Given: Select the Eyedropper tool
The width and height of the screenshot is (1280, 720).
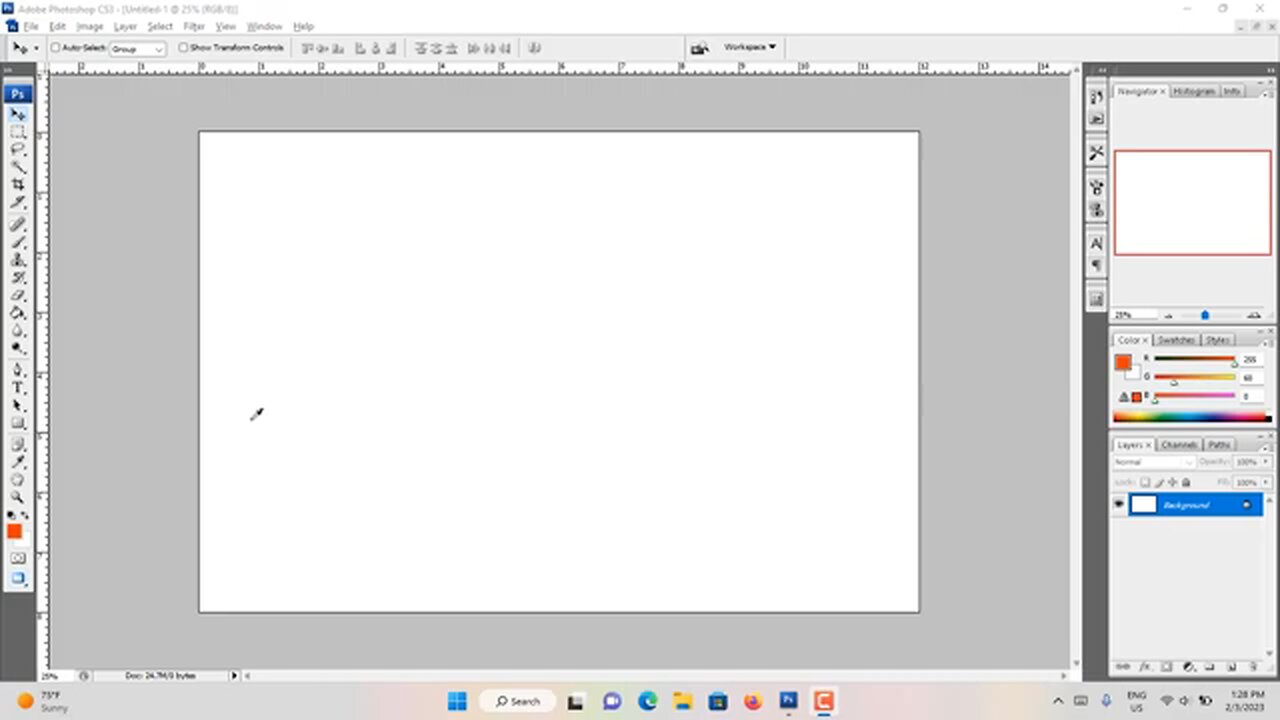Looking at the screenshot, I should point(18,462).
